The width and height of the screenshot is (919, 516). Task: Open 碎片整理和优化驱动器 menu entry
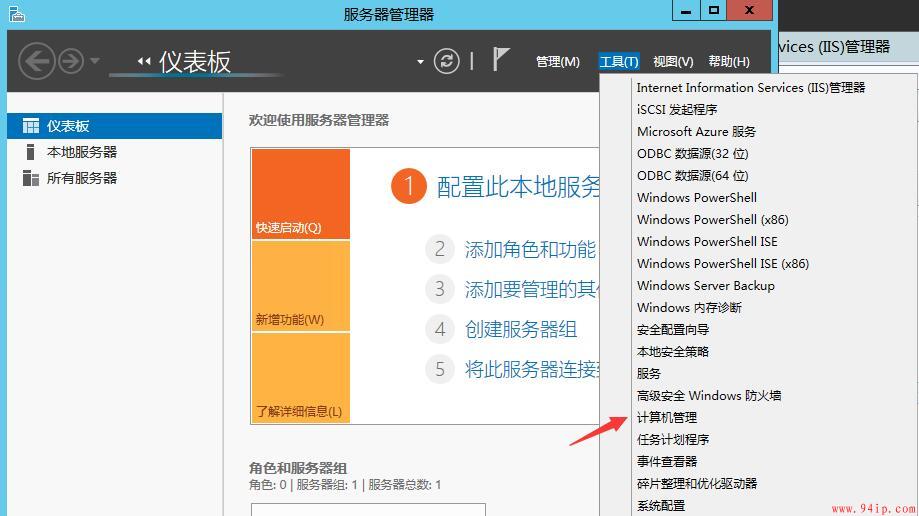point(697,484)
